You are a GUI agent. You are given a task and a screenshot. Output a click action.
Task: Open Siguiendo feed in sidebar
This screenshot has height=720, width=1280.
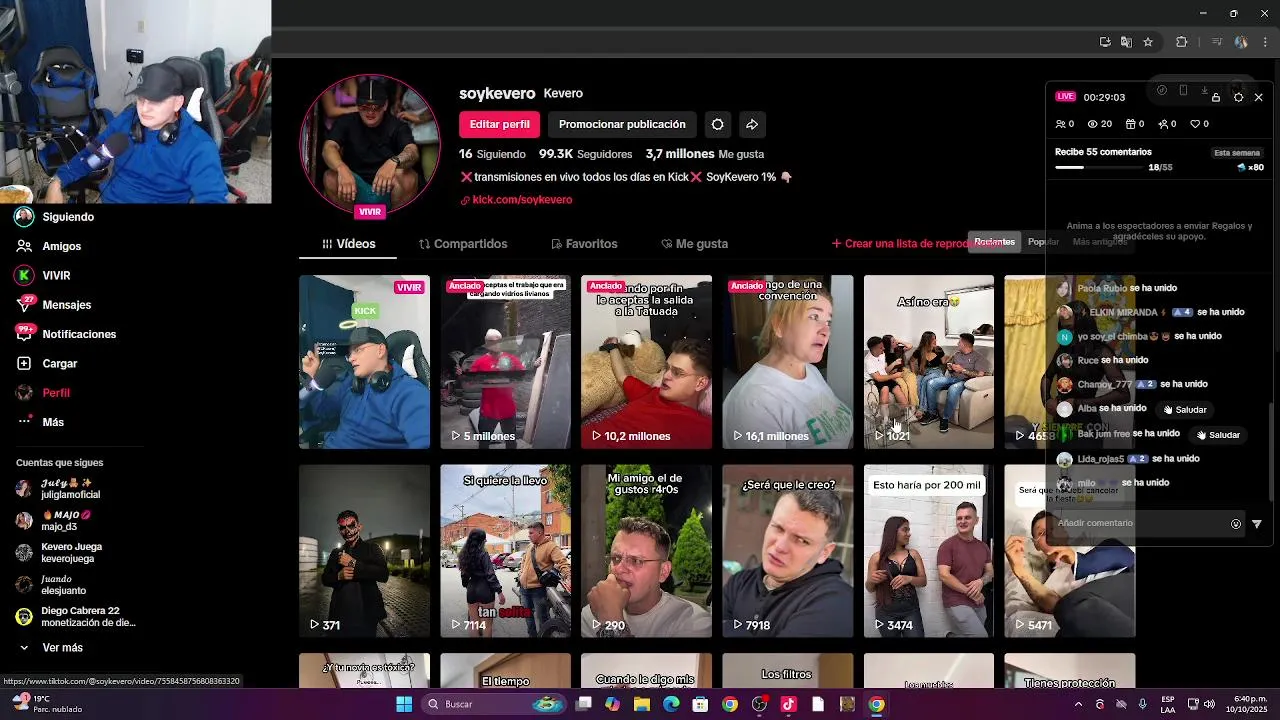click(x=55, y=217)
